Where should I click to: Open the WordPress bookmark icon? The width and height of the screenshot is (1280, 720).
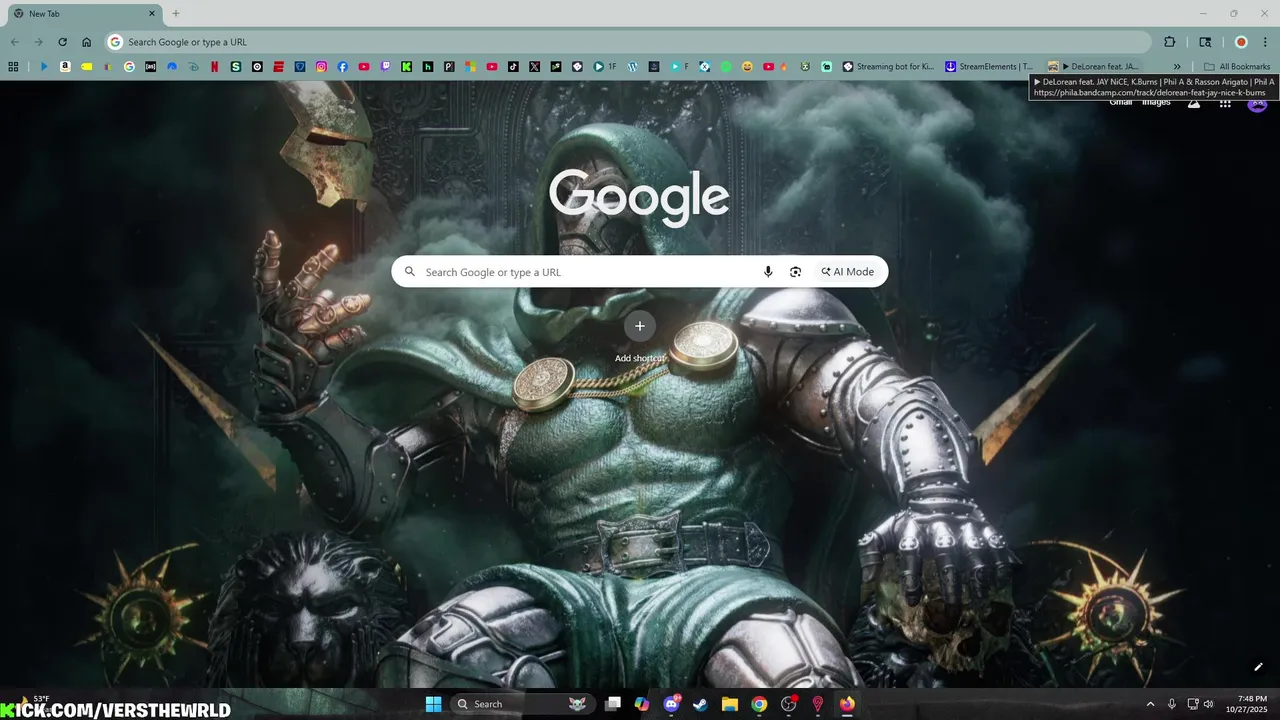click(x=632, y=67)
